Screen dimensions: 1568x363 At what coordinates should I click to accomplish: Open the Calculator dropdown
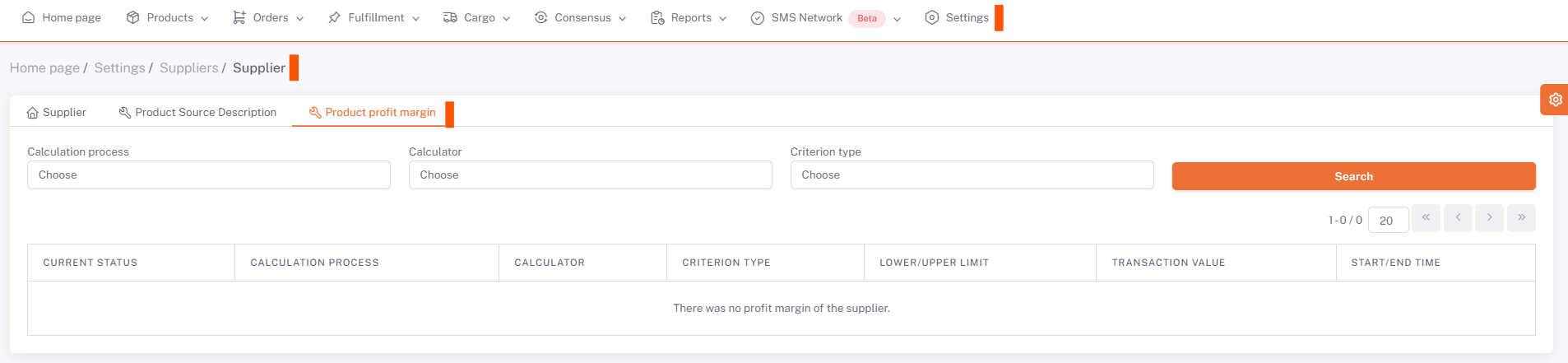pyautogui.click(x=590, y=175)
